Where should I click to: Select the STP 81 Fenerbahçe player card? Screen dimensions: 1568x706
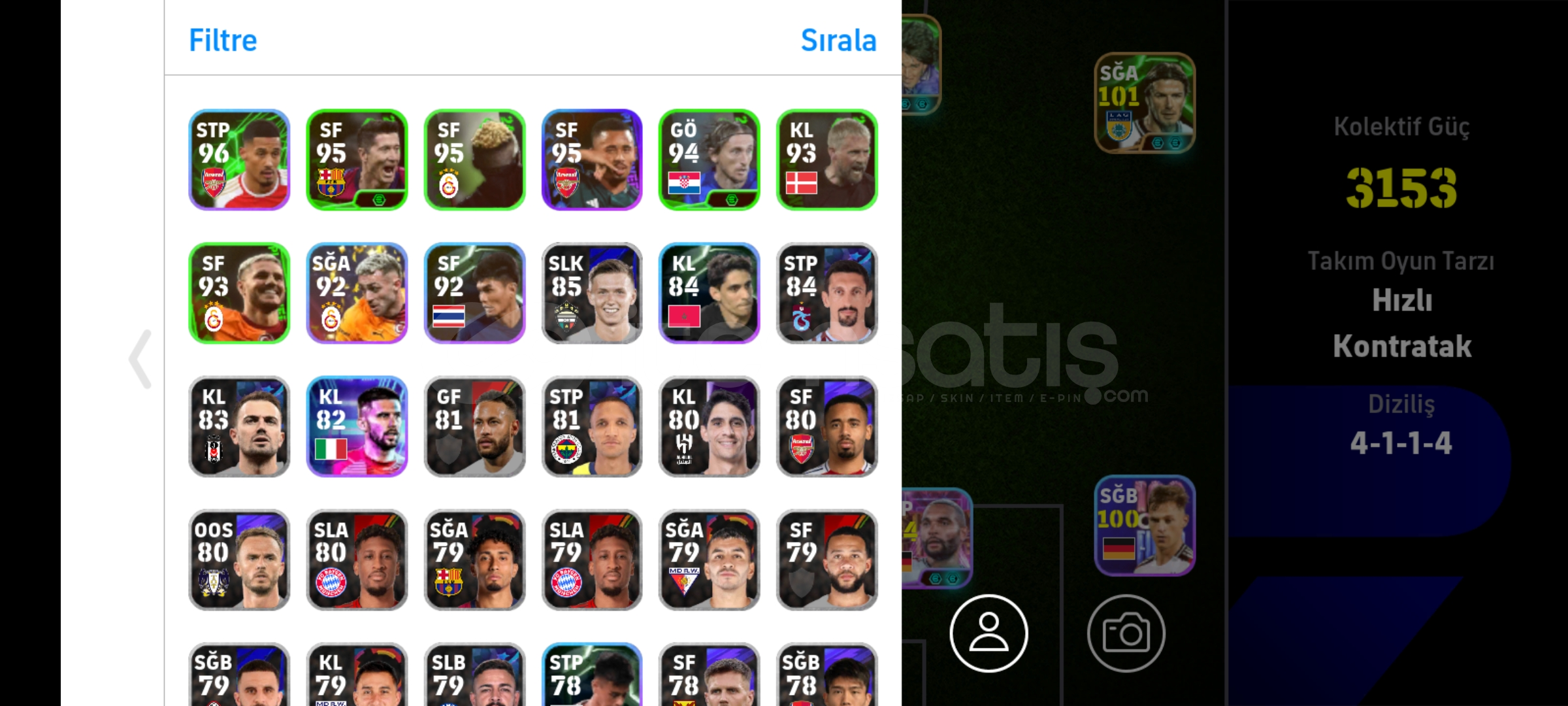tap(592, 426)
